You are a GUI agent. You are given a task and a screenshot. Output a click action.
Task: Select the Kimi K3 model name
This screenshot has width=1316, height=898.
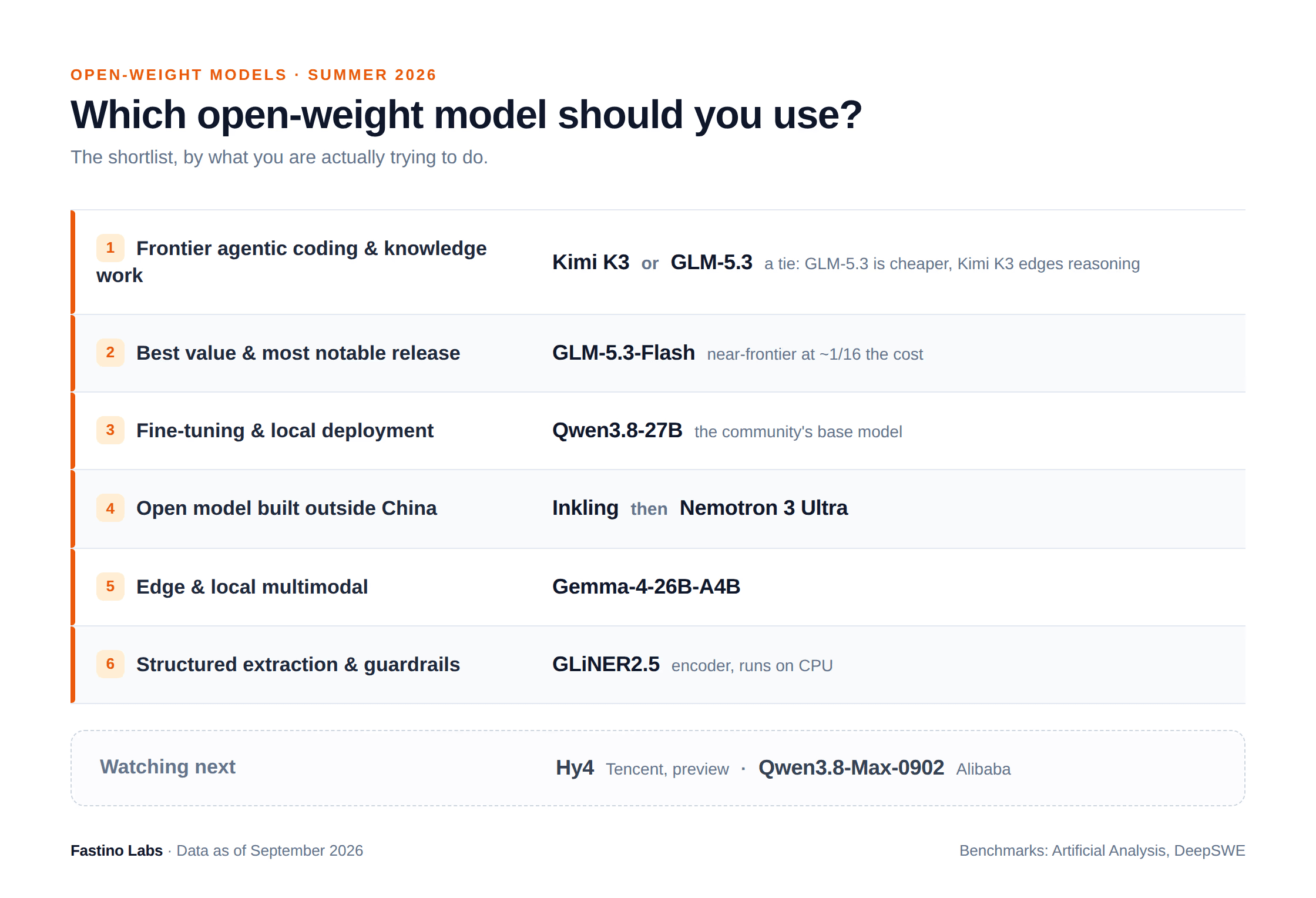pyautogui.click(x=590, y=262)
